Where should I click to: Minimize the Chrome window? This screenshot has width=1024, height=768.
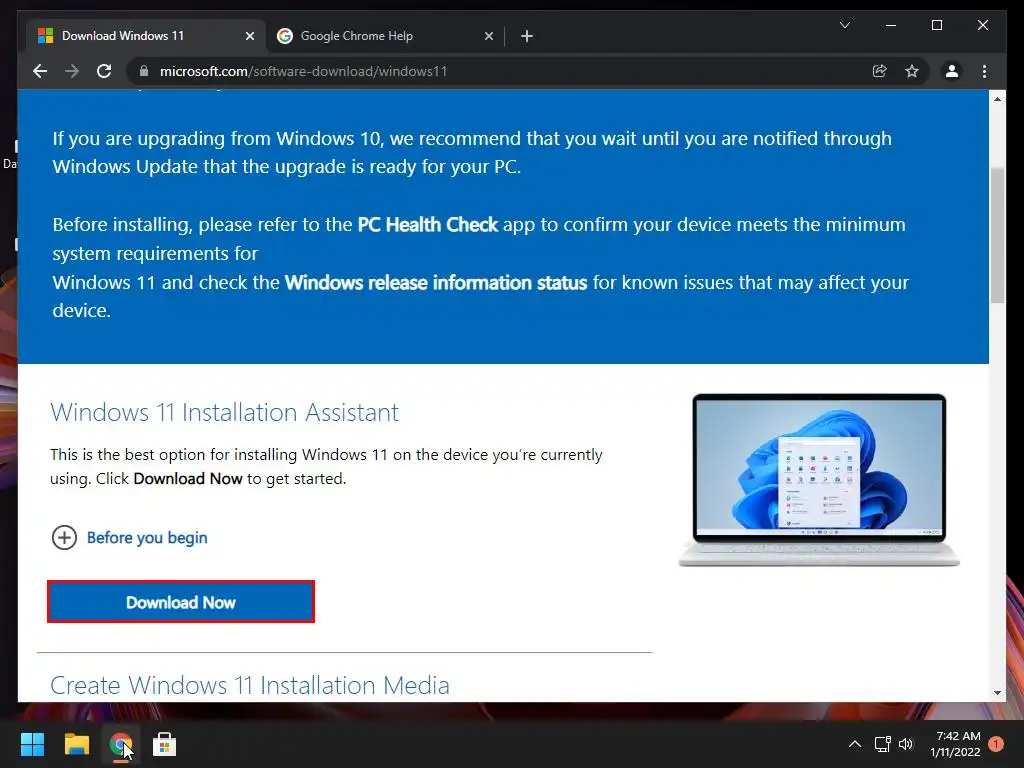(x=891, y=25)
